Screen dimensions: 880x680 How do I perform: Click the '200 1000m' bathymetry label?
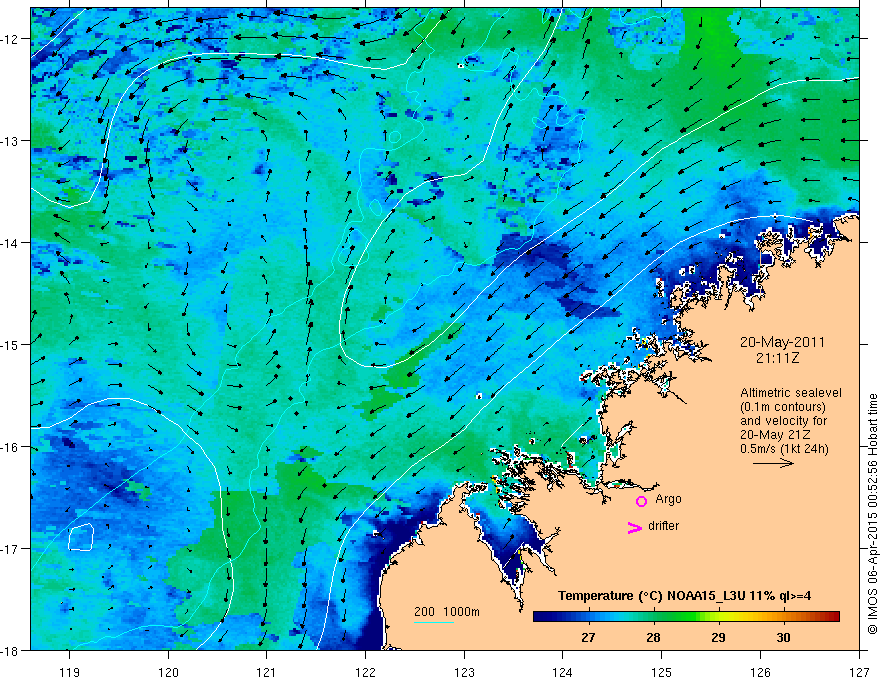click(447, 611)
